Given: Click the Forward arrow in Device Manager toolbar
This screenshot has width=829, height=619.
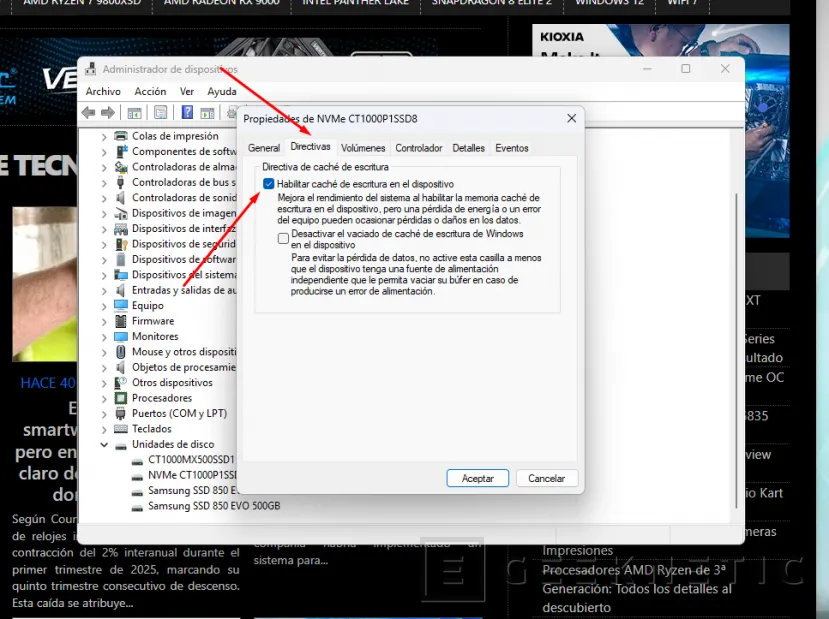Looking at the screenshot, I should 108,112.
